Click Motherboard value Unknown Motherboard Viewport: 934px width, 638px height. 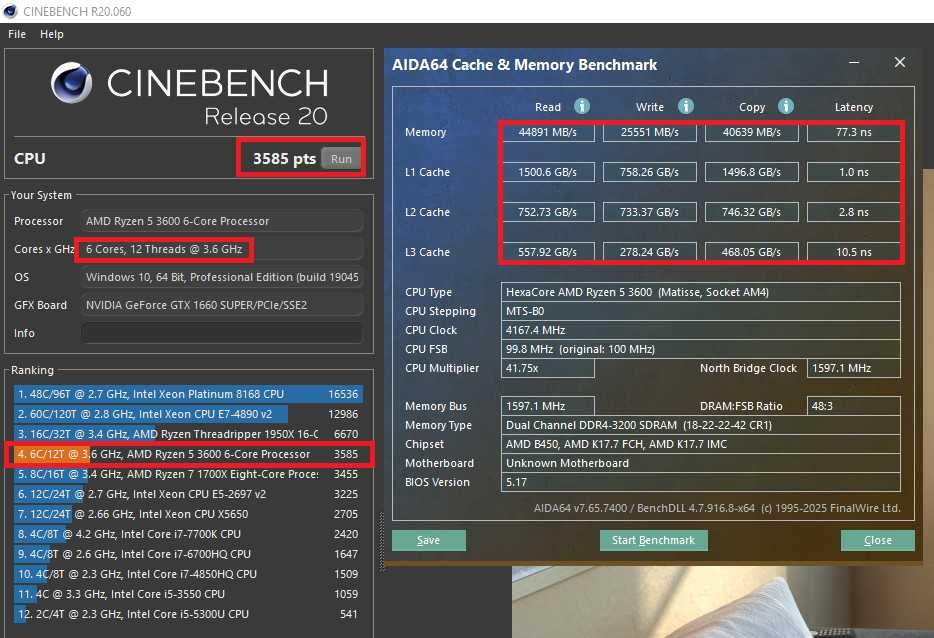click(700, 463)
